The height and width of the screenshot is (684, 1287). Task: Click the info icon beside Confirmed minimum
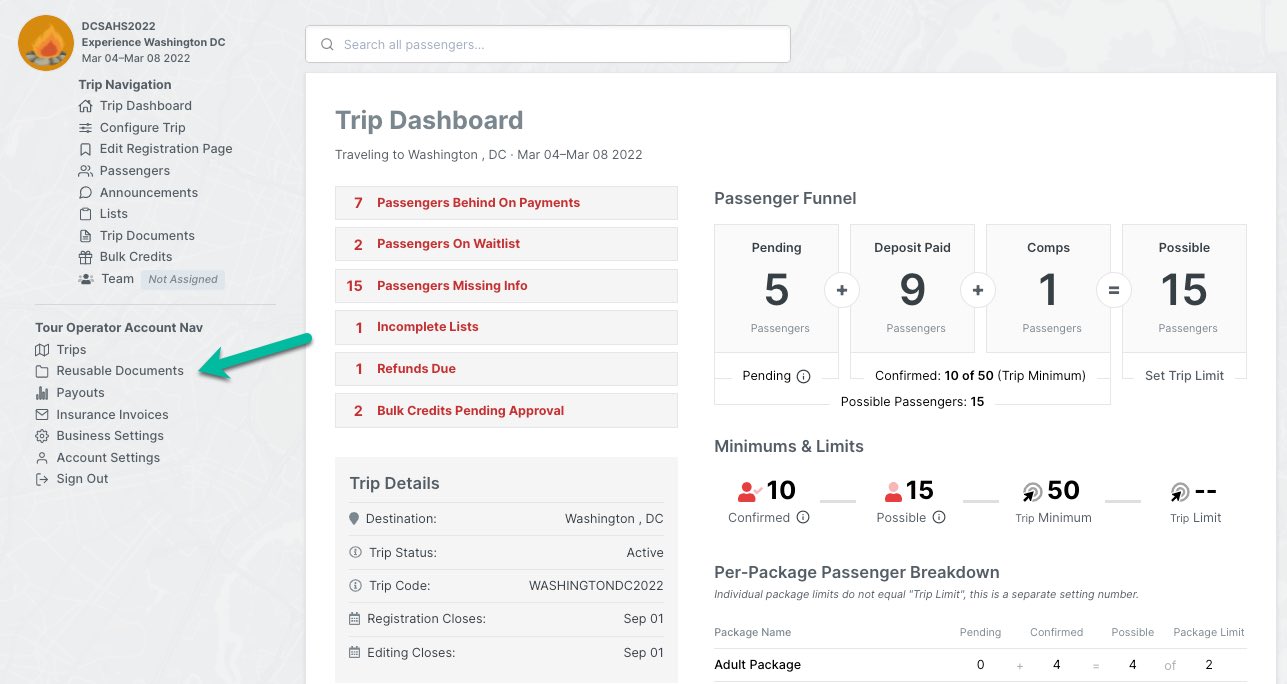pos(803,518)
